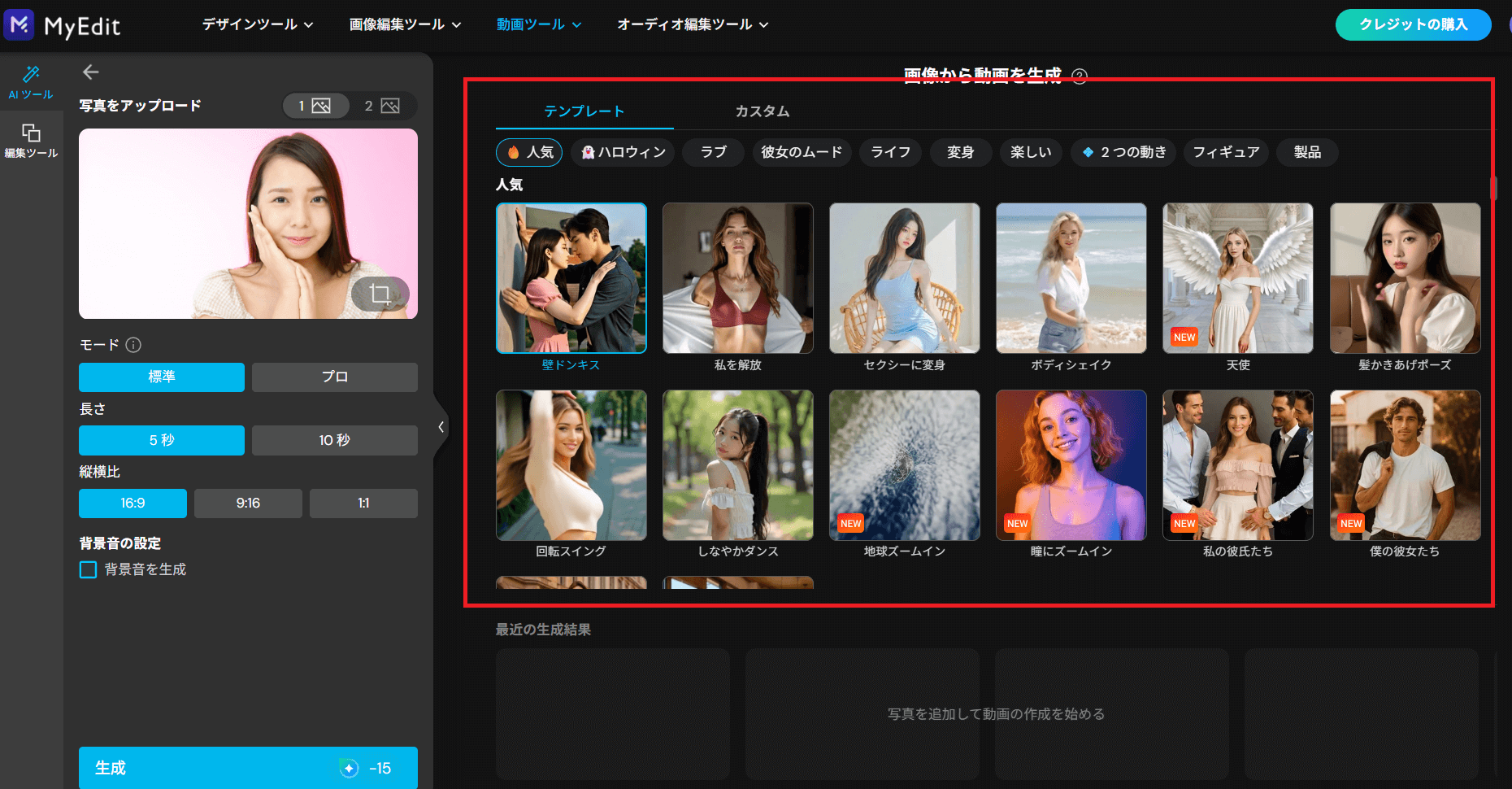Click the back arrow icon

[x=91, y=72]
